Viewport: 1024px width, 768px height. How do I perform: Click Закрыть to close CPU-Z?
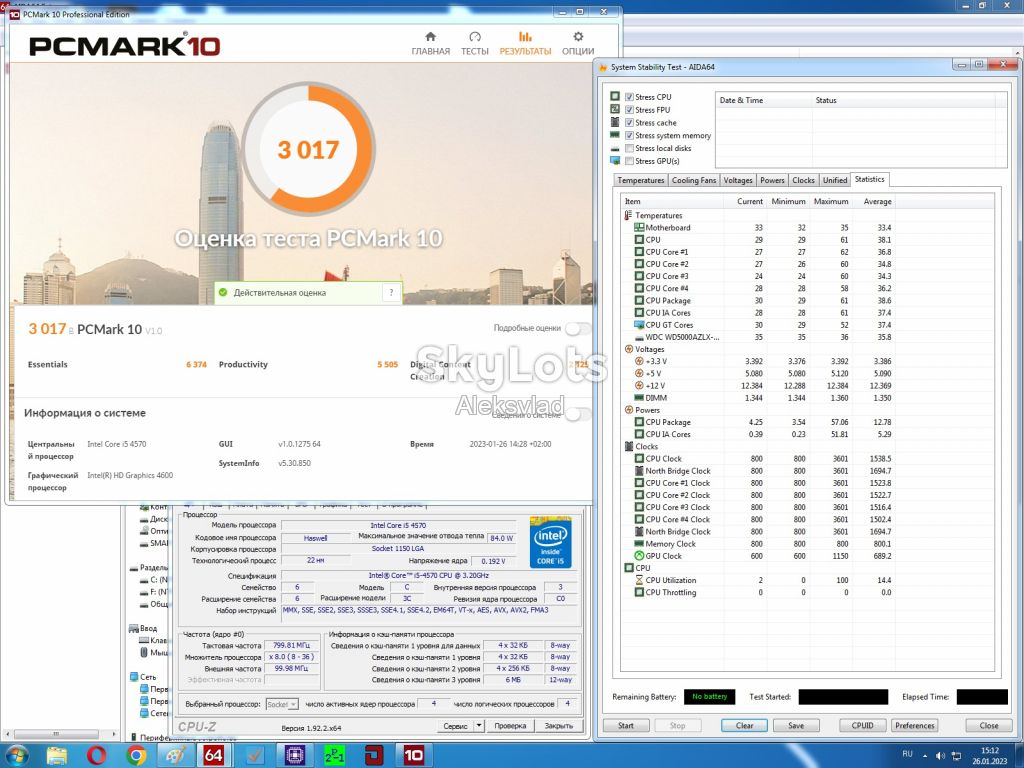click(559, 726)
